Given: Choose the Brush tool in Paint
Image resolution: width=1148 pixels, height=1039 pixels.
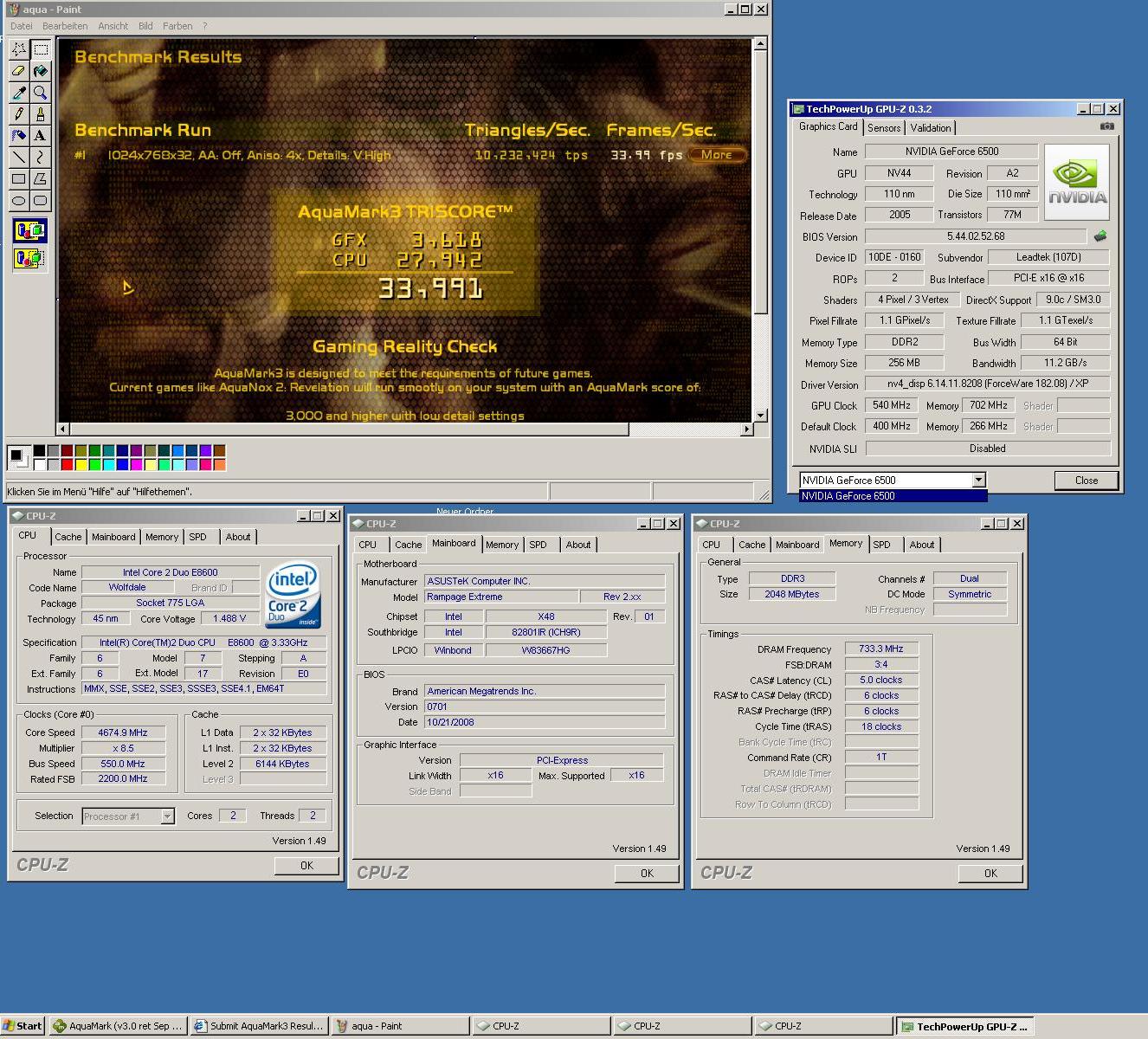Looking at the screenshot, I should [x=41, y=114].
